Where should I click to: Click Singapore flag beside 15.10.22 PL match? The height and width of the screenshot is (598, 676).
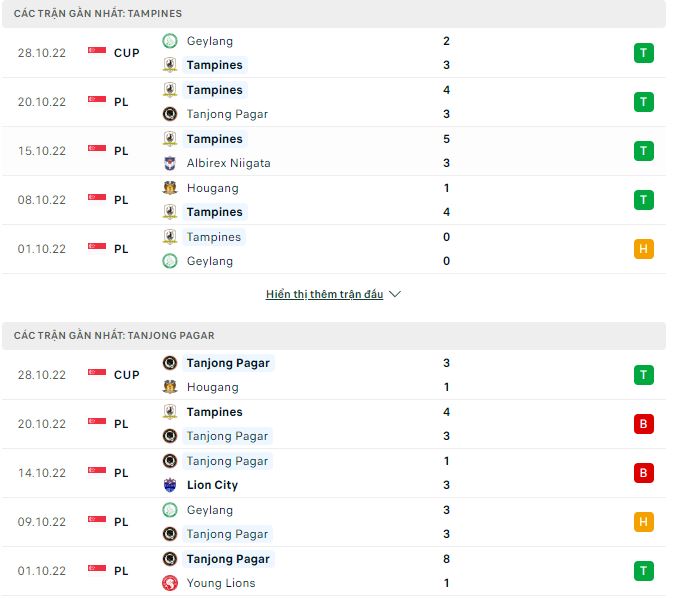pos(97,150)
